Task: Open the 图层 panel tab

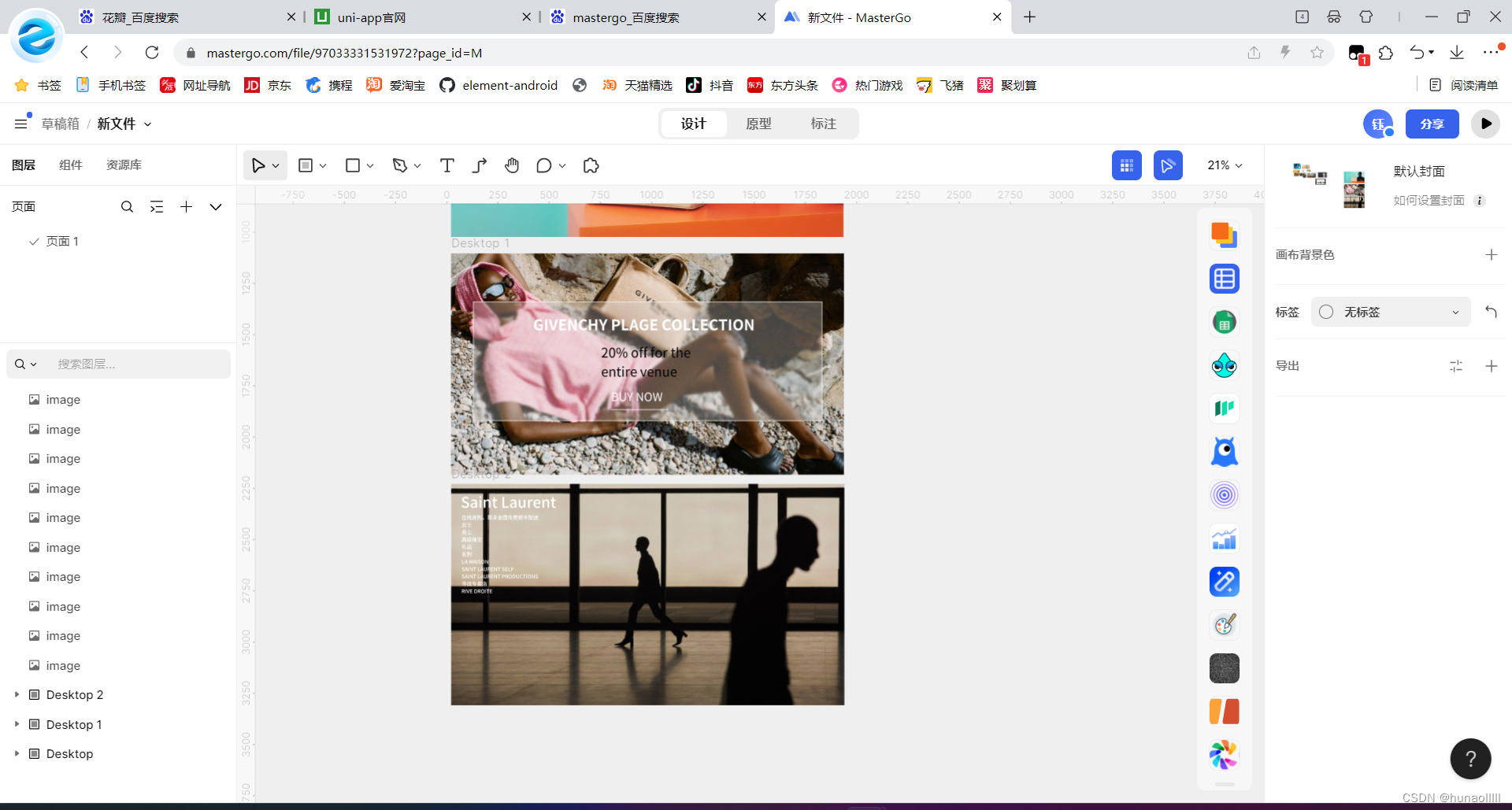Action: pyautogui.click(x=24, y=165)
